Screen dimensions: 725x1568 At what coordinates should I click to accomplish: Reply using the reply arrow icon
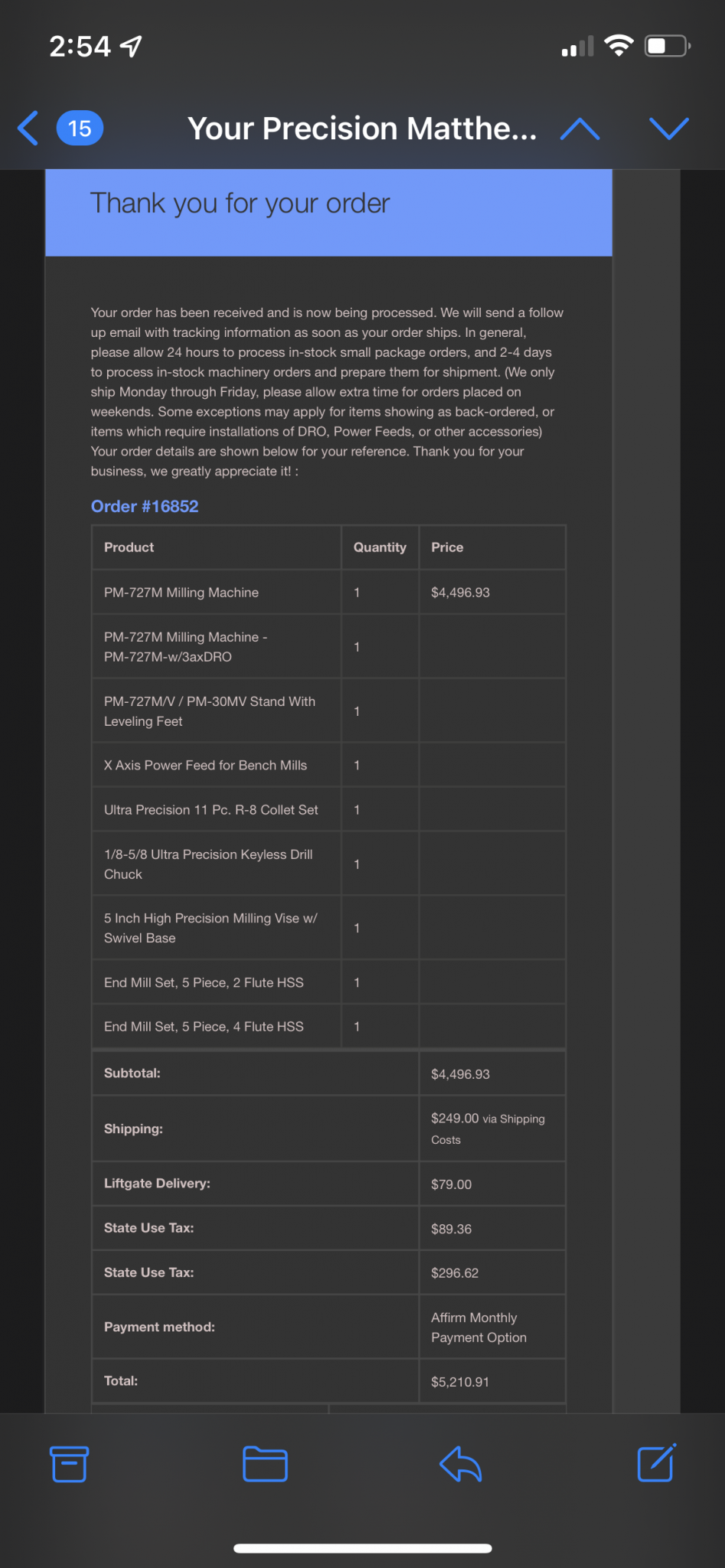[x=460, y=1464]
